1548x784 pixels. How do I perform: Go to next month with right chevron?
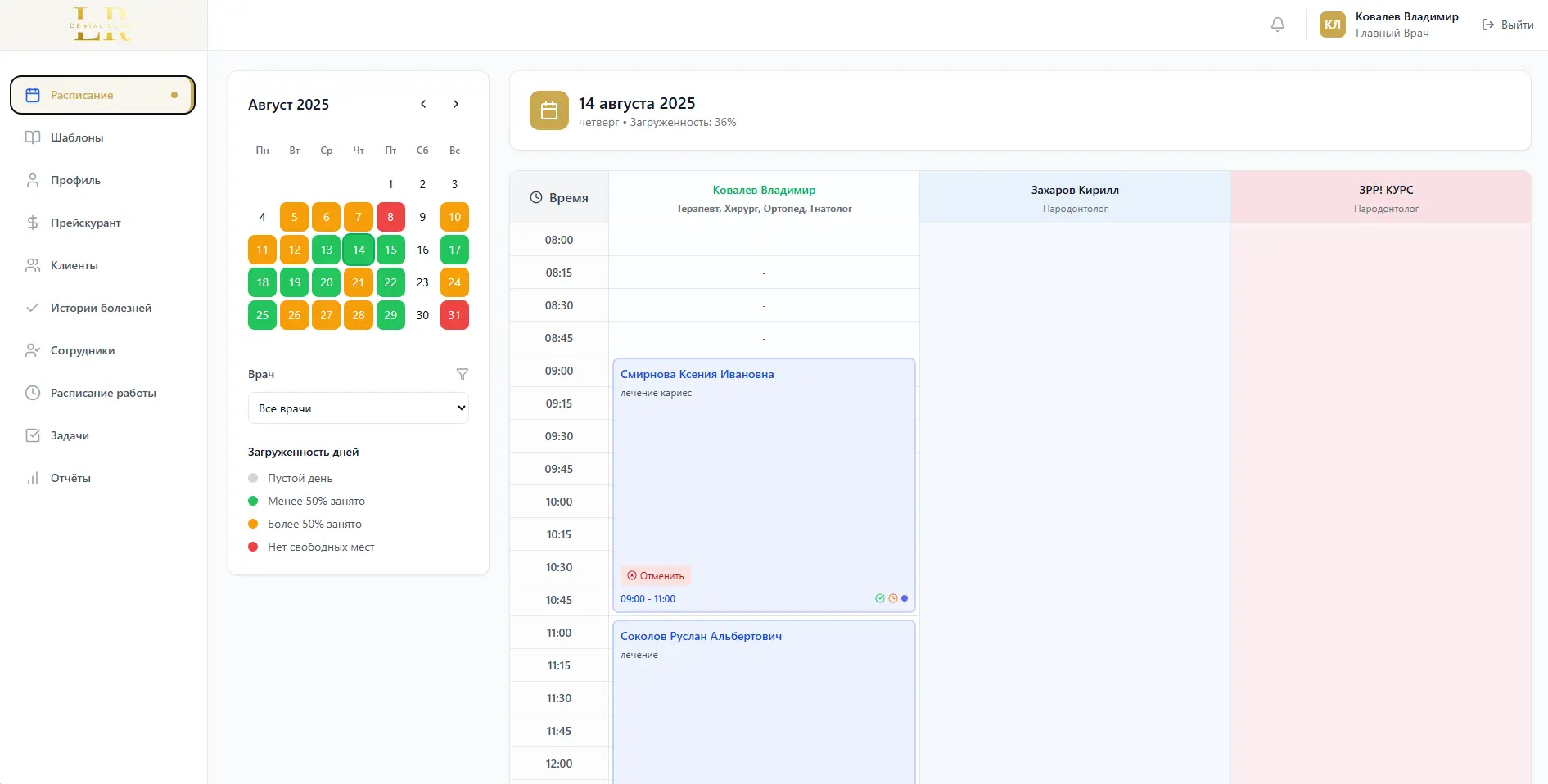[456, 104]
